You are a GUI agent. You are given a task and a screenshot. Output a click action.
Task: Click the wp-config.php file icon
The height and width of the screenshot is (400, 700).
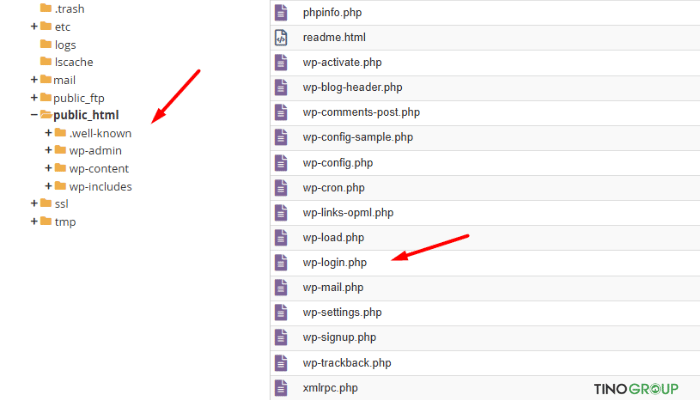[281, 163]
